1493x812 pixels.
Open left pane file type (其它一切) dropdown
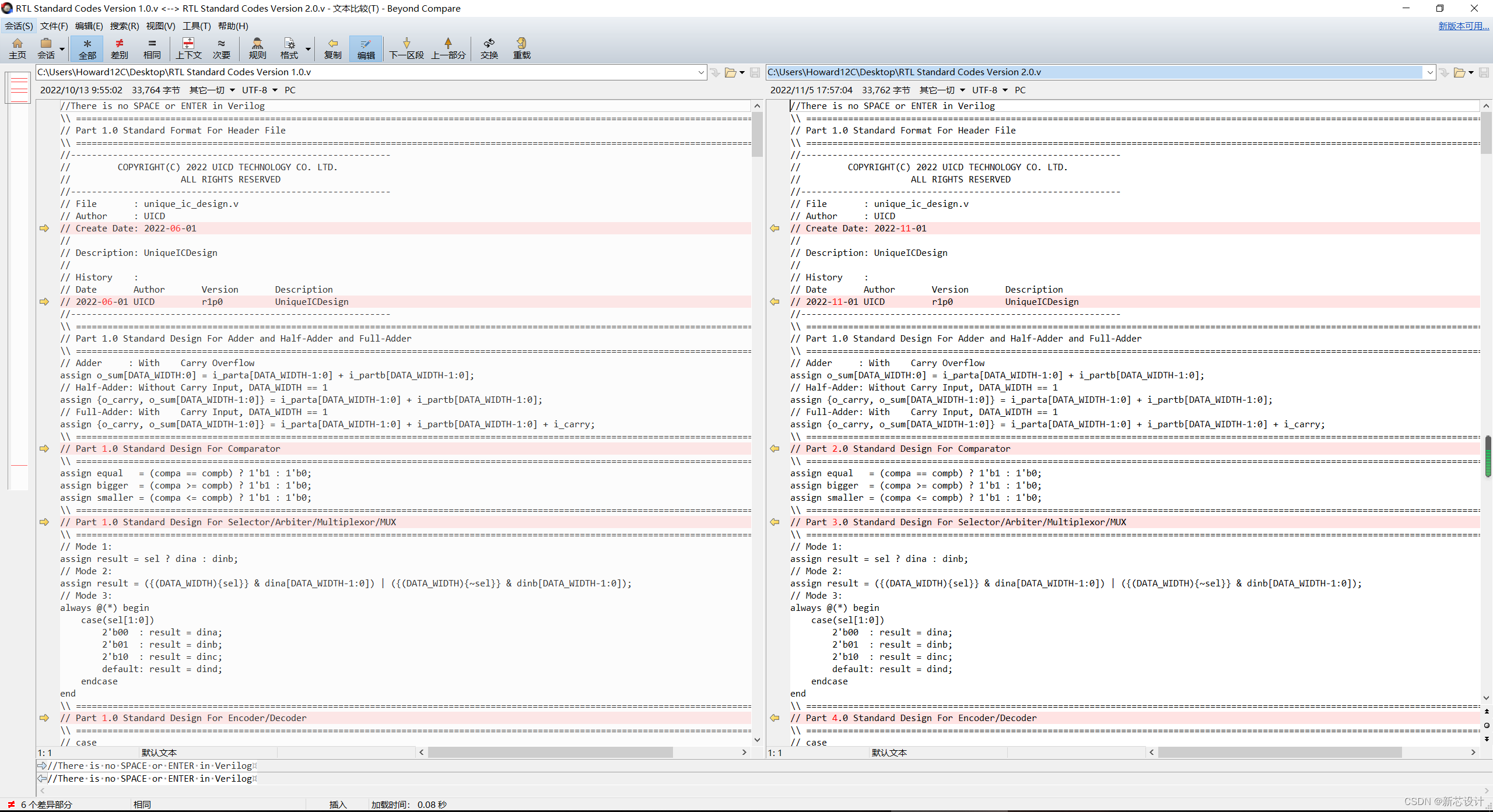(x=212, y=90)
